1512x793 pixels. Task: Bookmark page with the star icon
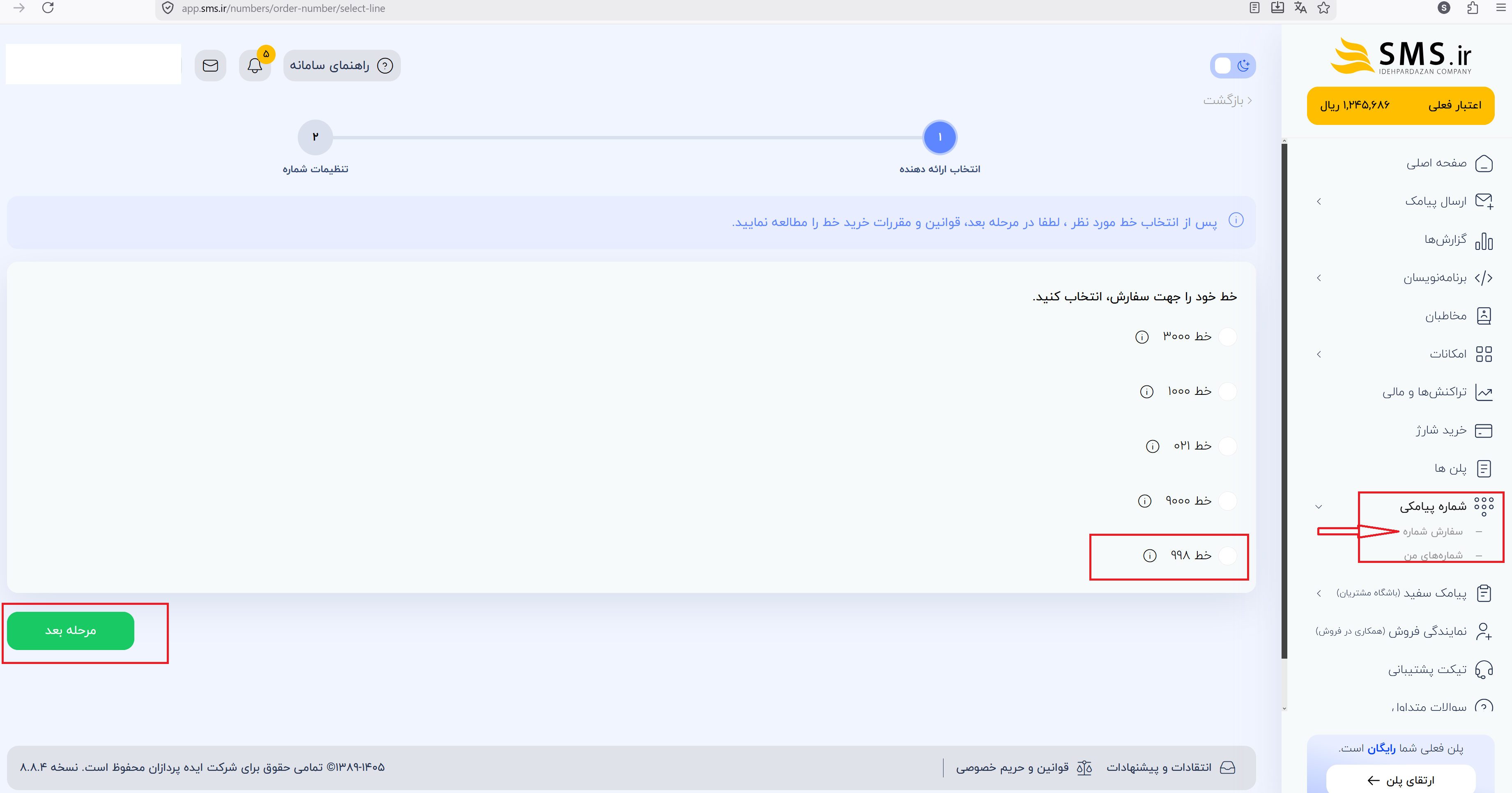click(1323, 8)
